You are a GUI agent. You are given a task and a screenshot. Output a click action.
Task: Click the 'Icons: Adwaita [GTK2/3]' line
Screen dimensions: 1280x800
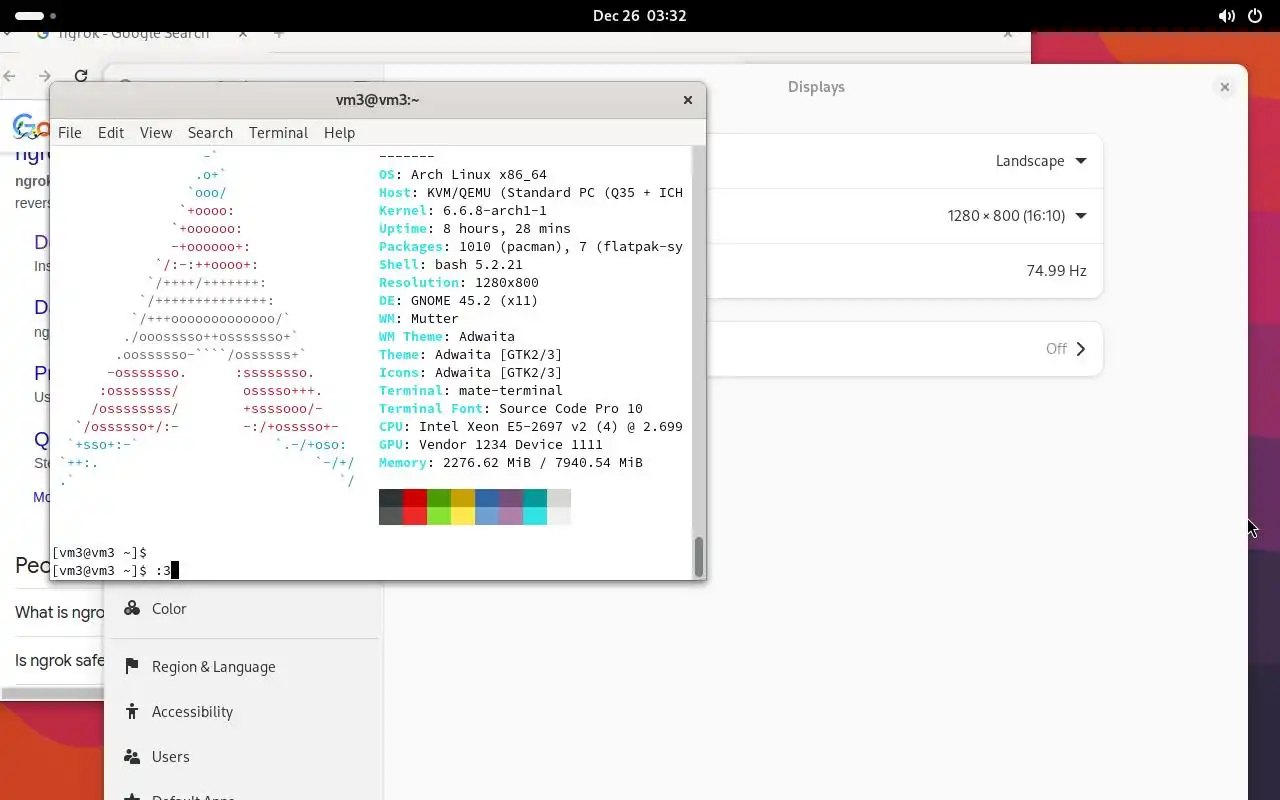pos(471,372)
